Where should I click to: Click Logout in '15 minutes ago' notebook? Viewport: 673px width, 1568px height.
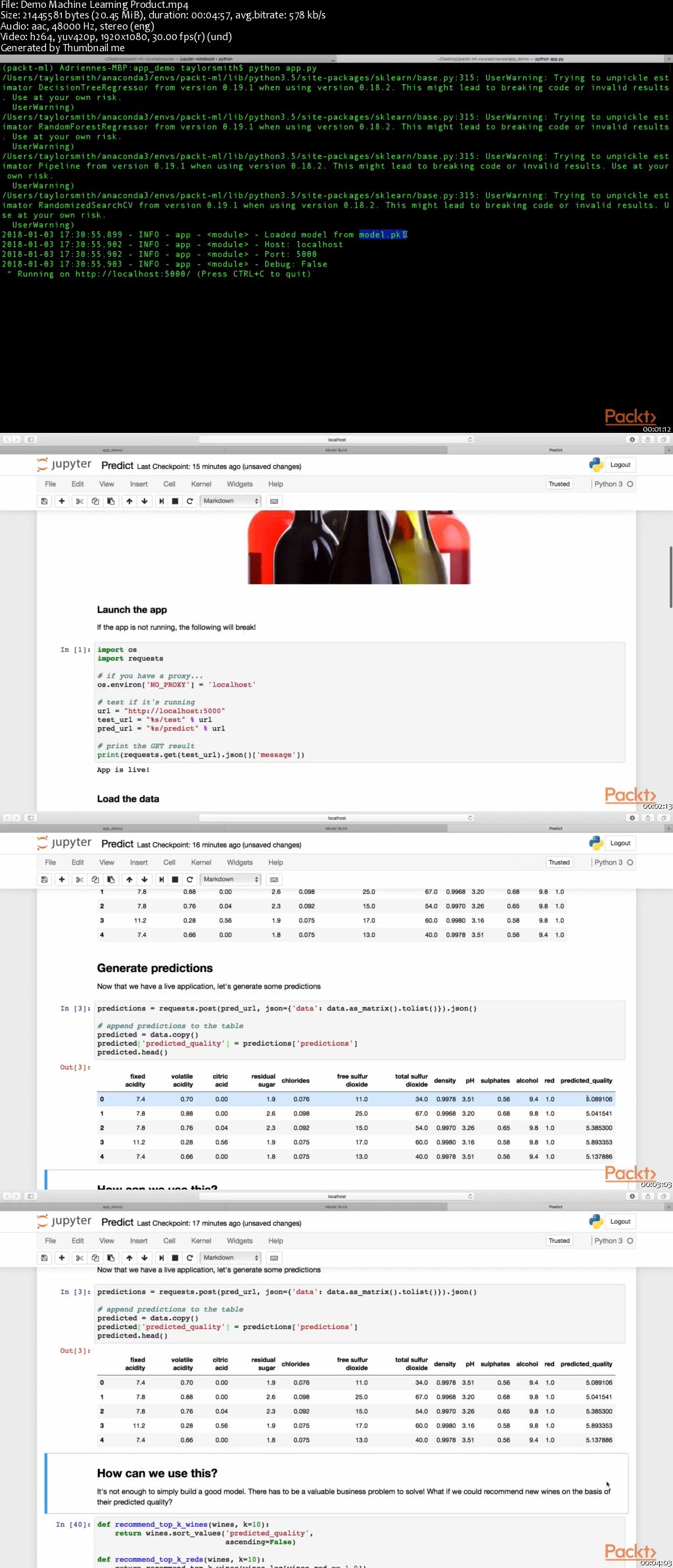click(620, 465)
